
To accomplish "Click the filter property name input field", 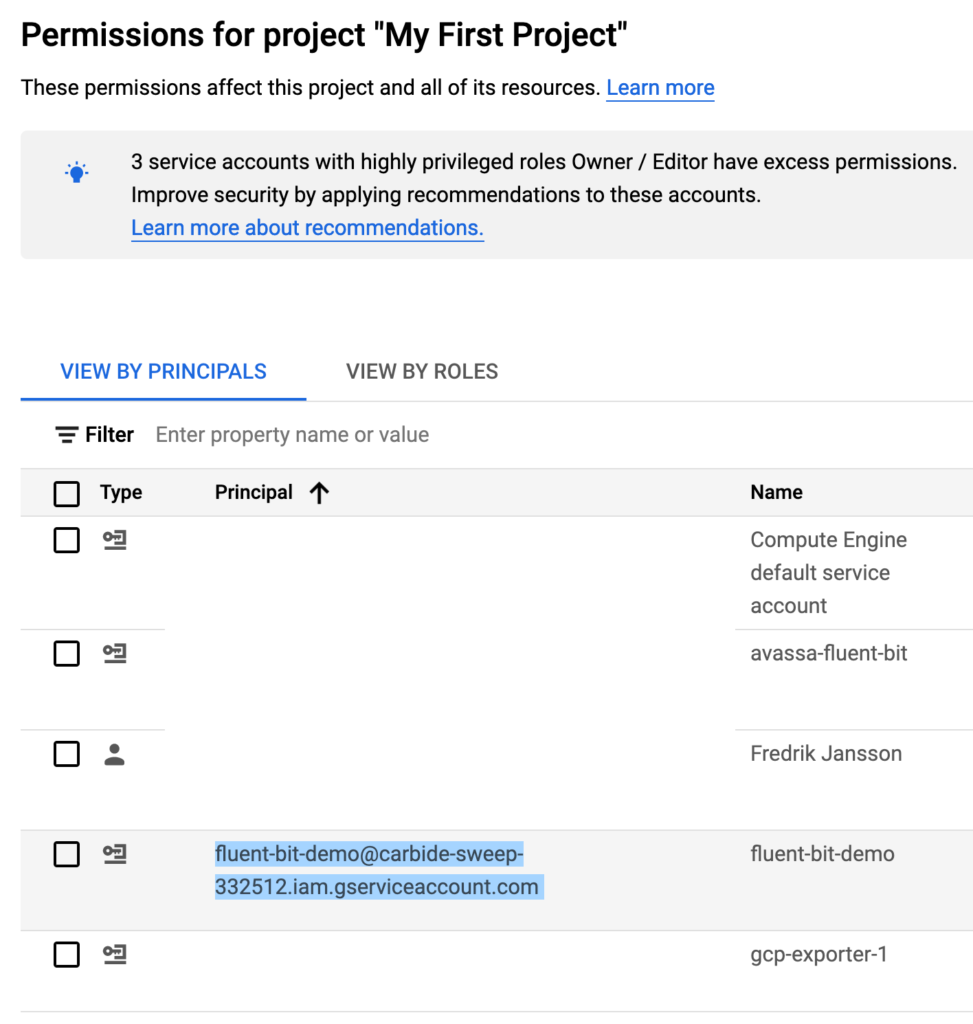I will [400, 435].
